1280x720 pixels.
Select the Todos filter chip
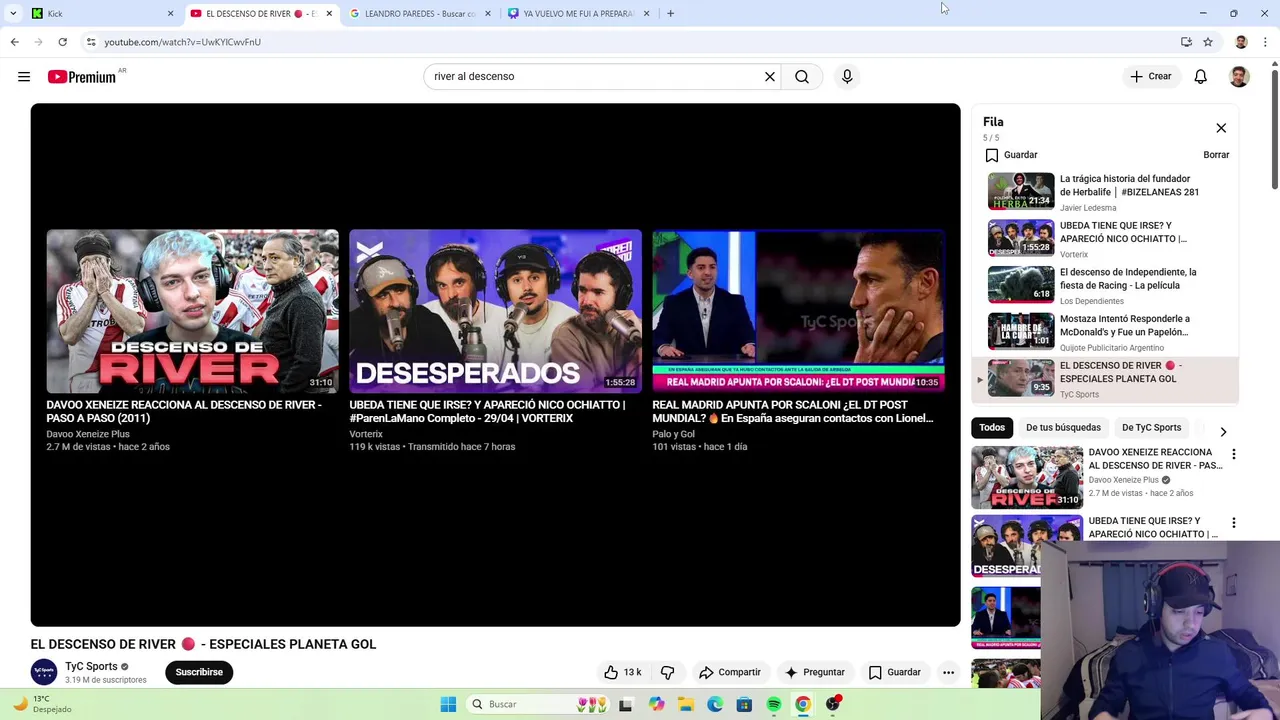992,427
